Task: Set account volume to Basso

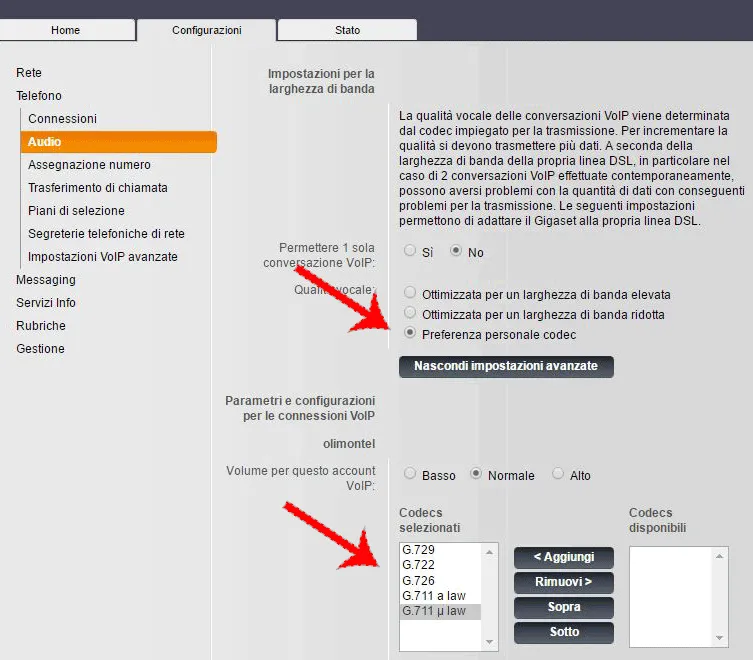Action: (x=410, y=475)
